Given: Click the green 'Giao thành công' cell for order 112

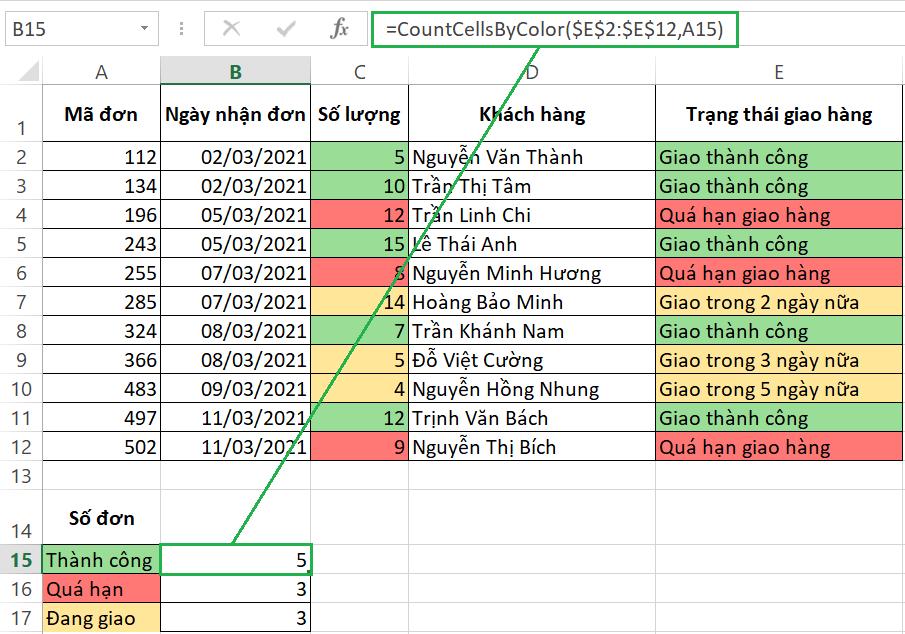Looking at the screenshot, I should tap(777, 156).
